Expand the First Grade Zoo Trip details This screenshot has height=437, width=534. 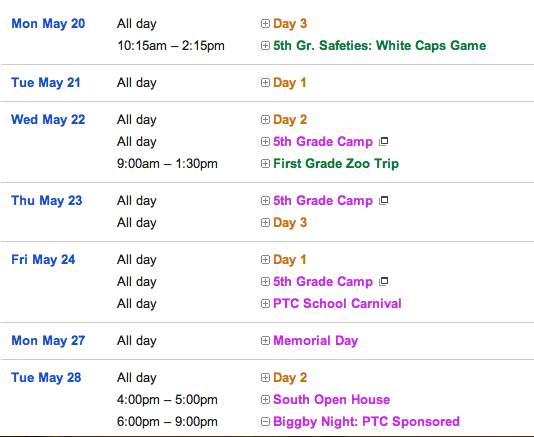click(x=265, y=163)
